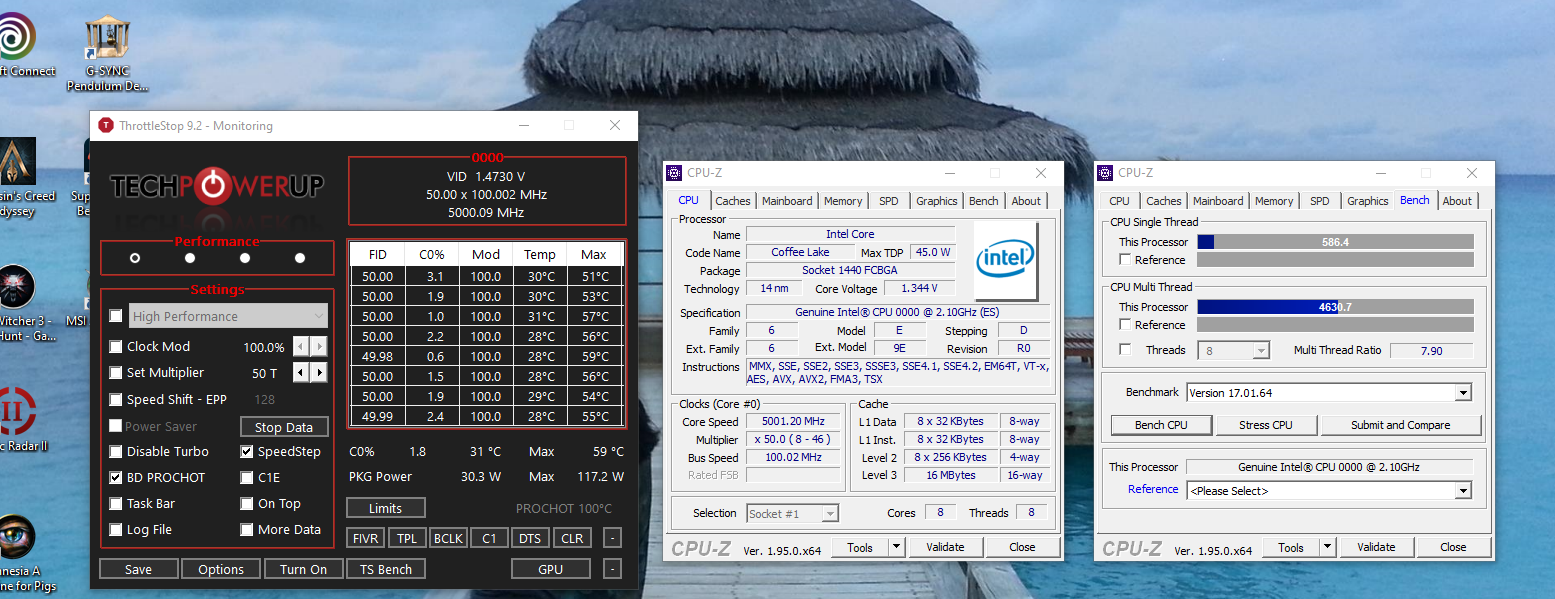Open the FIVR settings button
Image resolution: width=1555 pixels, height=599 pixels.
[x=365, y=538]
